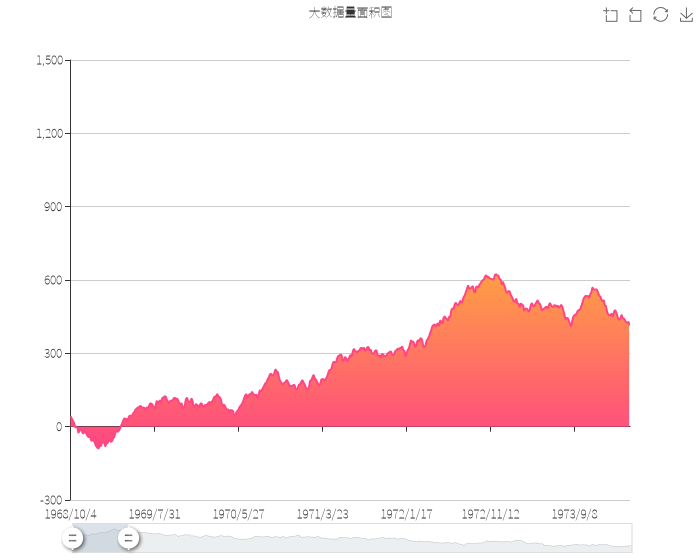Click the 900 y-axis label

53,207
